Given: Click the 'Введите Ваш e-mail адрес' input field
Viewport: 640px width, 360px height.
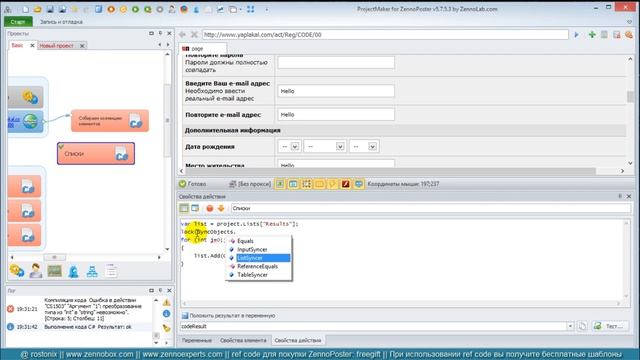Looking at the screenshot, I should point(336,91).
